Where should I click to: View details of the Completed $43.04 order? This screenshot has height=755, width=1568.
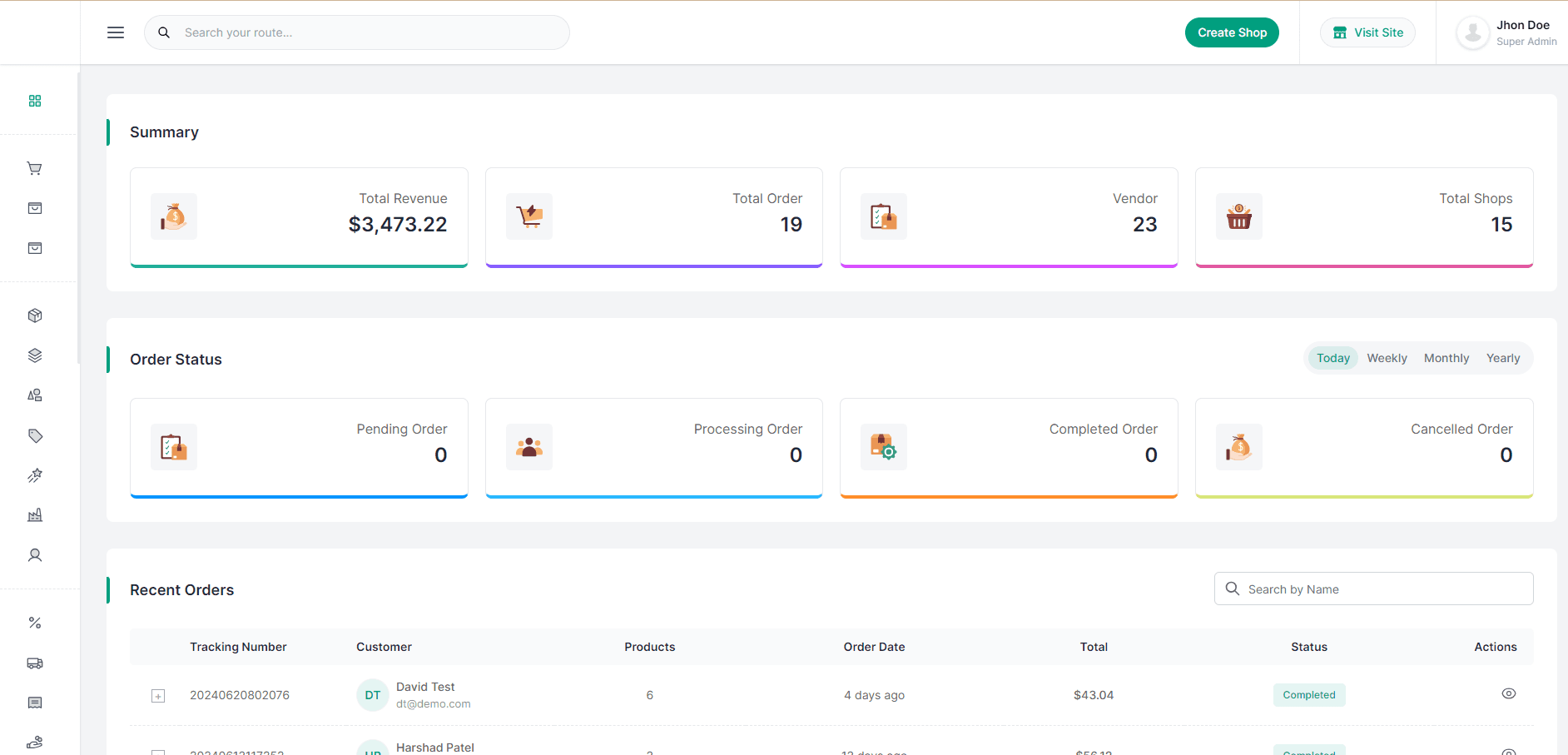click(1509, 693)
